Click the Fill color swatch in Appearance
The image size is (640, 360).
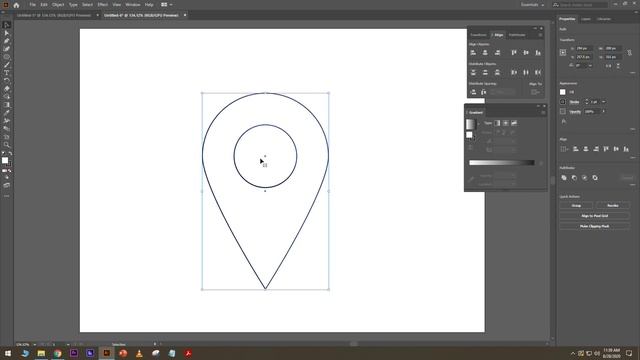click(x=563, y=92)
